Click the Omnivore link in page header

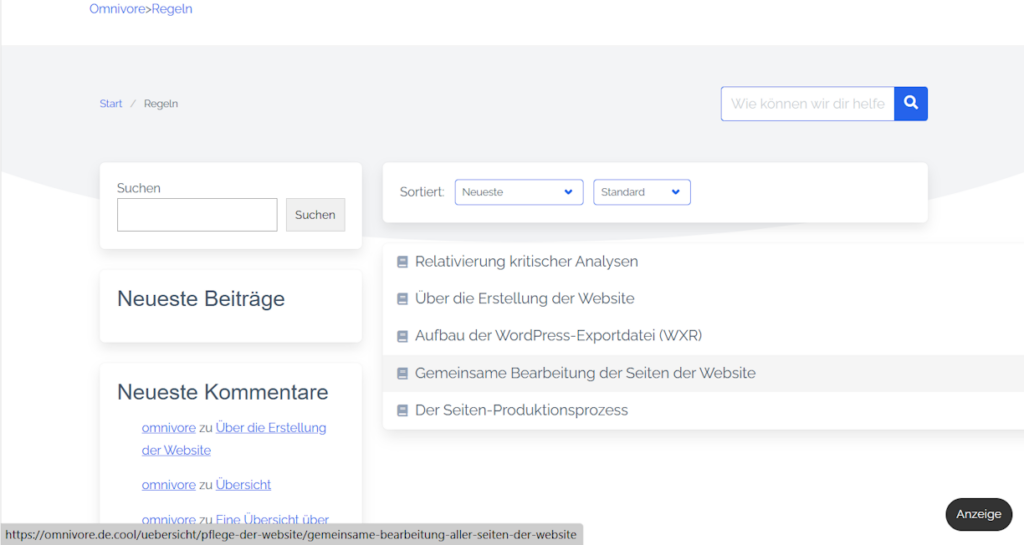click(x=118, y=9)
